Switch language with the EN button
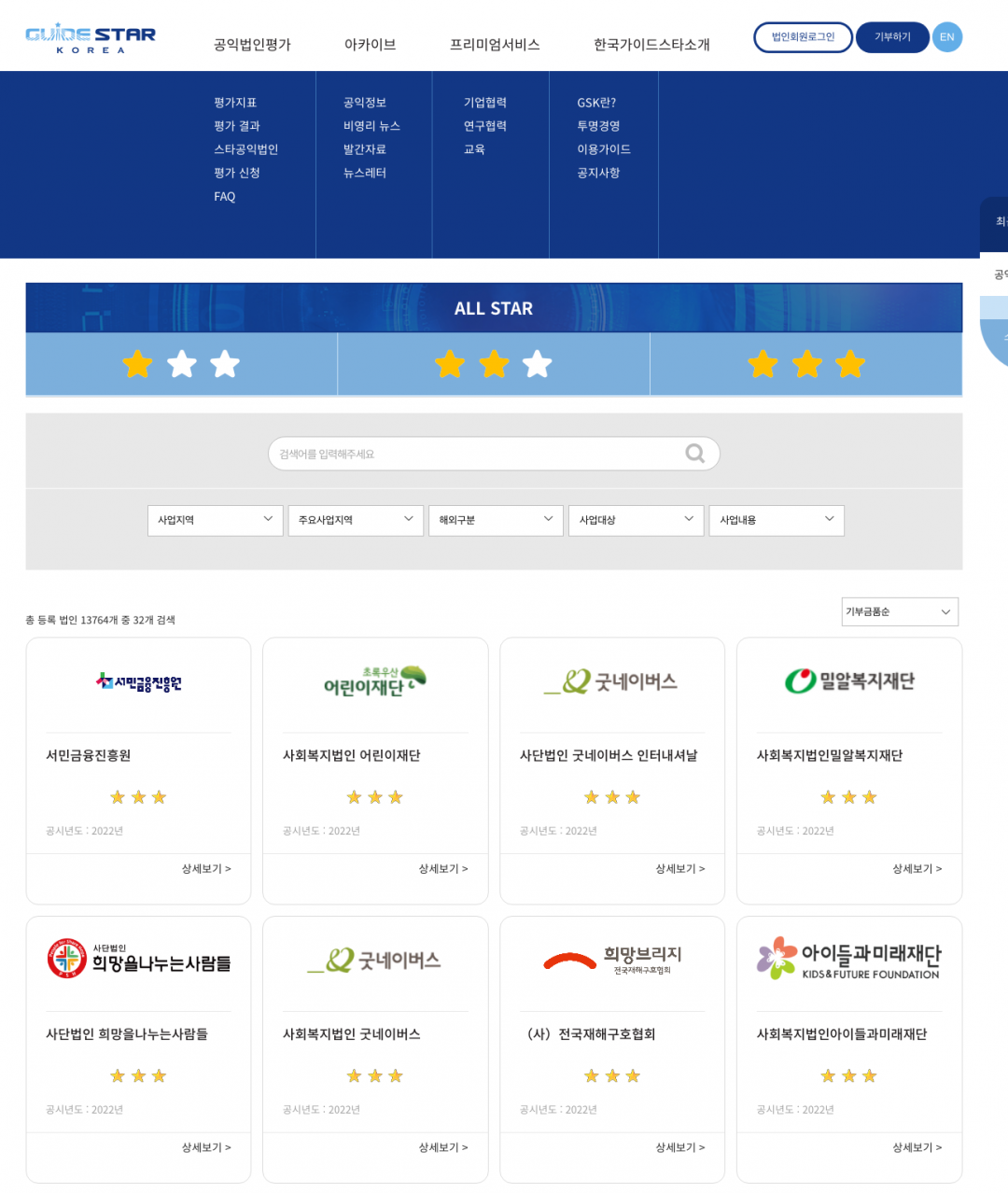Screen dimensions: 1008x1193 [946, 37]
